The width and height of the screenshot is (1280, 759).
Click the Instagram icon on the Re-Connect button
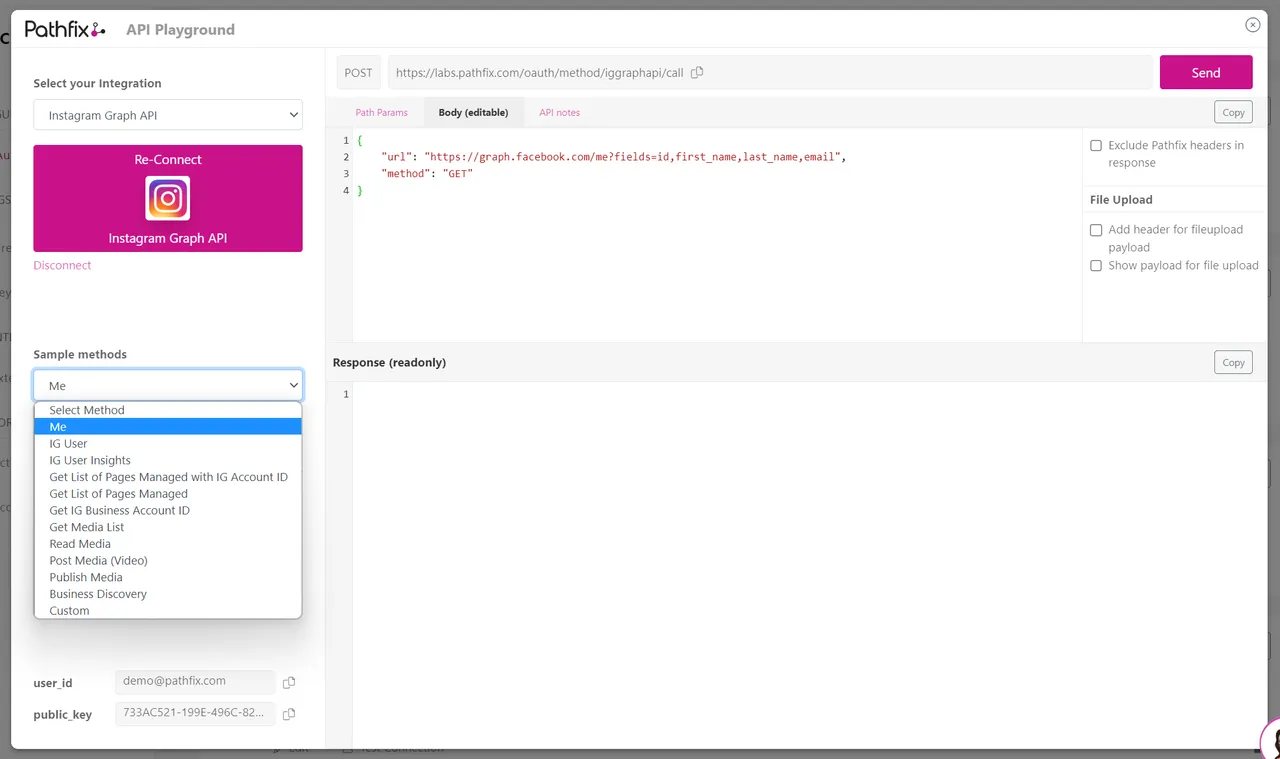click(x=167, y=198)
